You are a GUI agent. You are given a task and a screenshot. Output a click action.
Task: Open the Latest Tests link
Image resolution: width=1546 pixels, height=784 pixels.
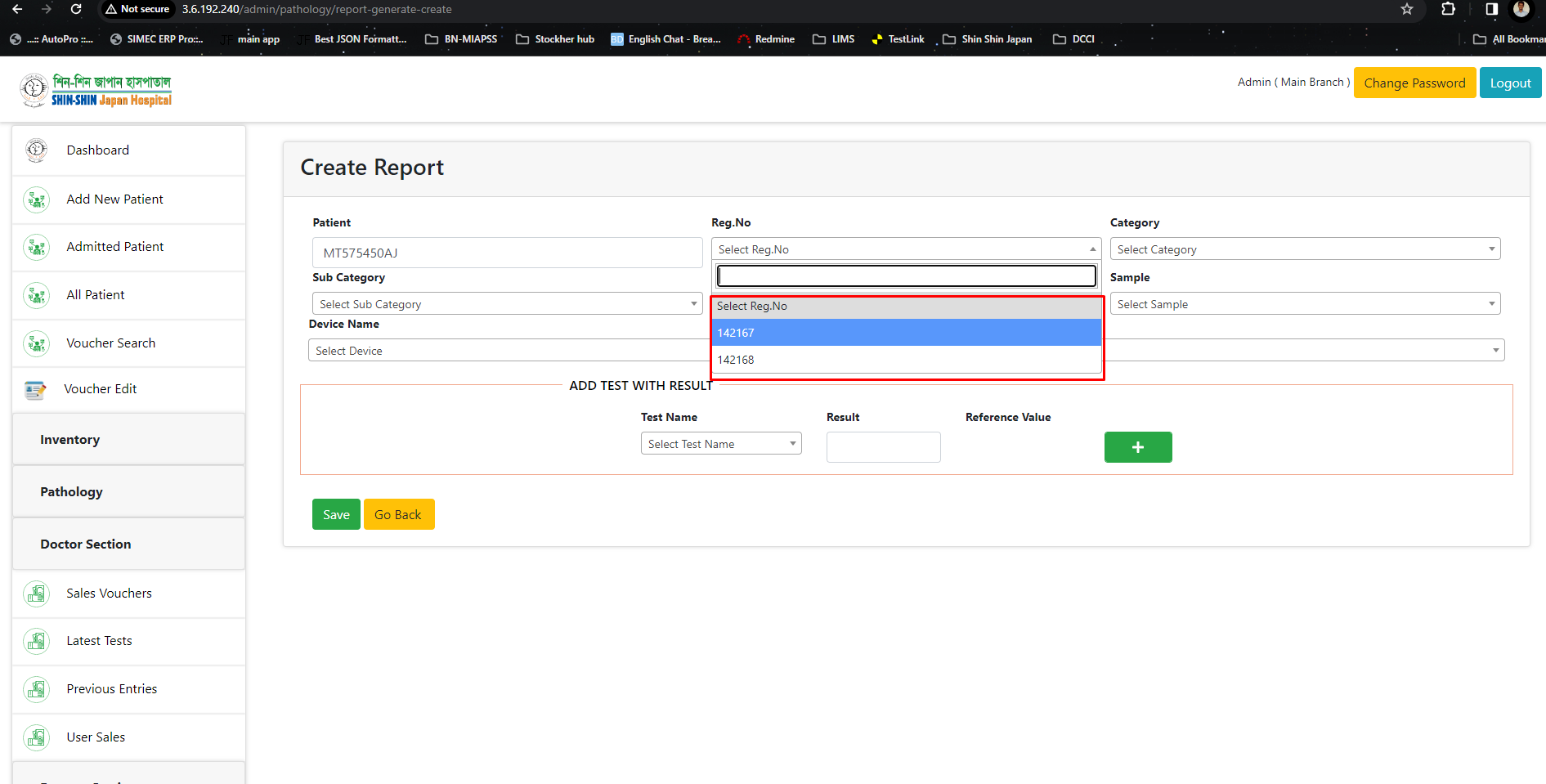pyautogui.click(x=99, y=641)
